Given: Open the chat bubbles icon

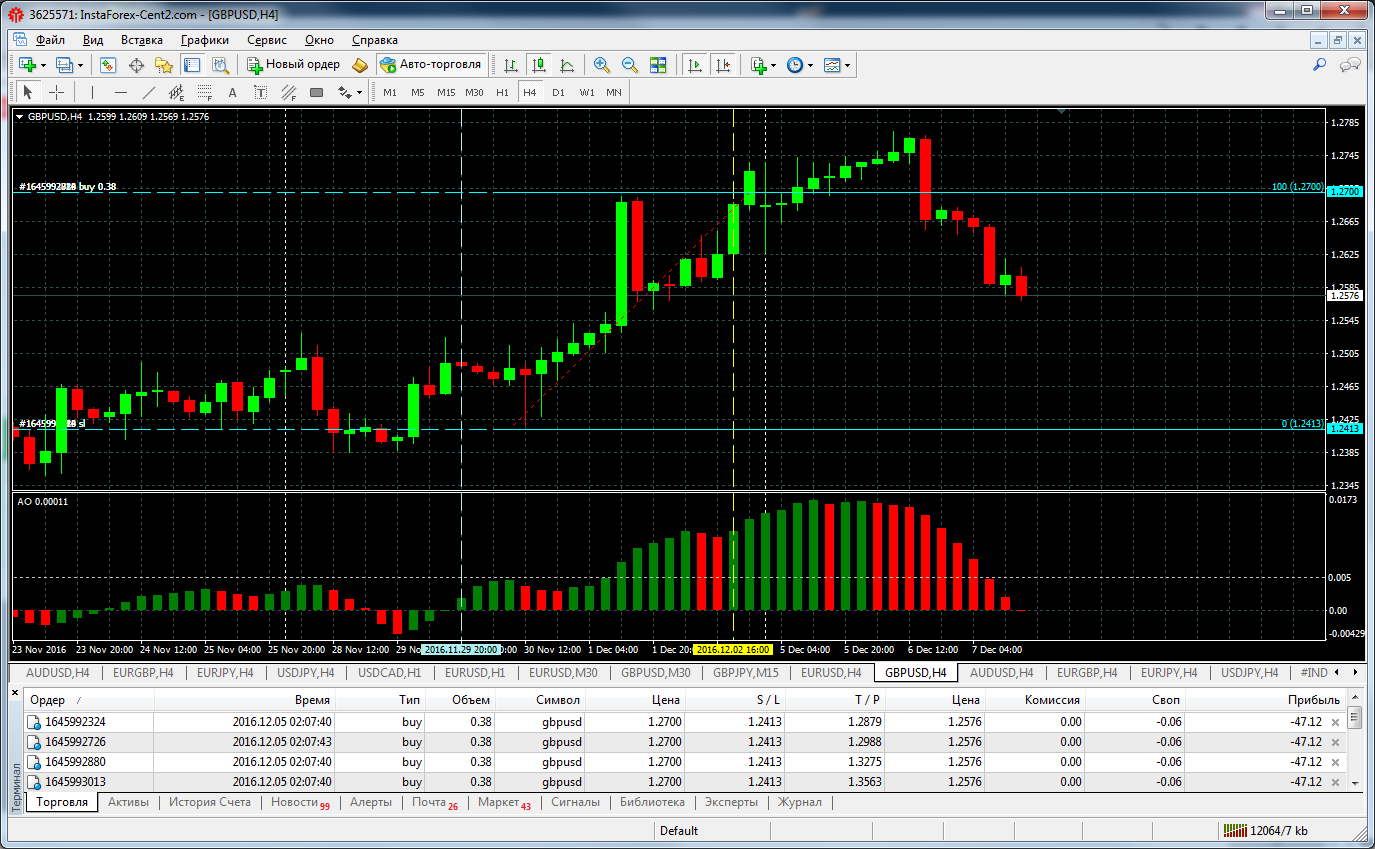Looking at the screenshot, I should pos(1350,64).
